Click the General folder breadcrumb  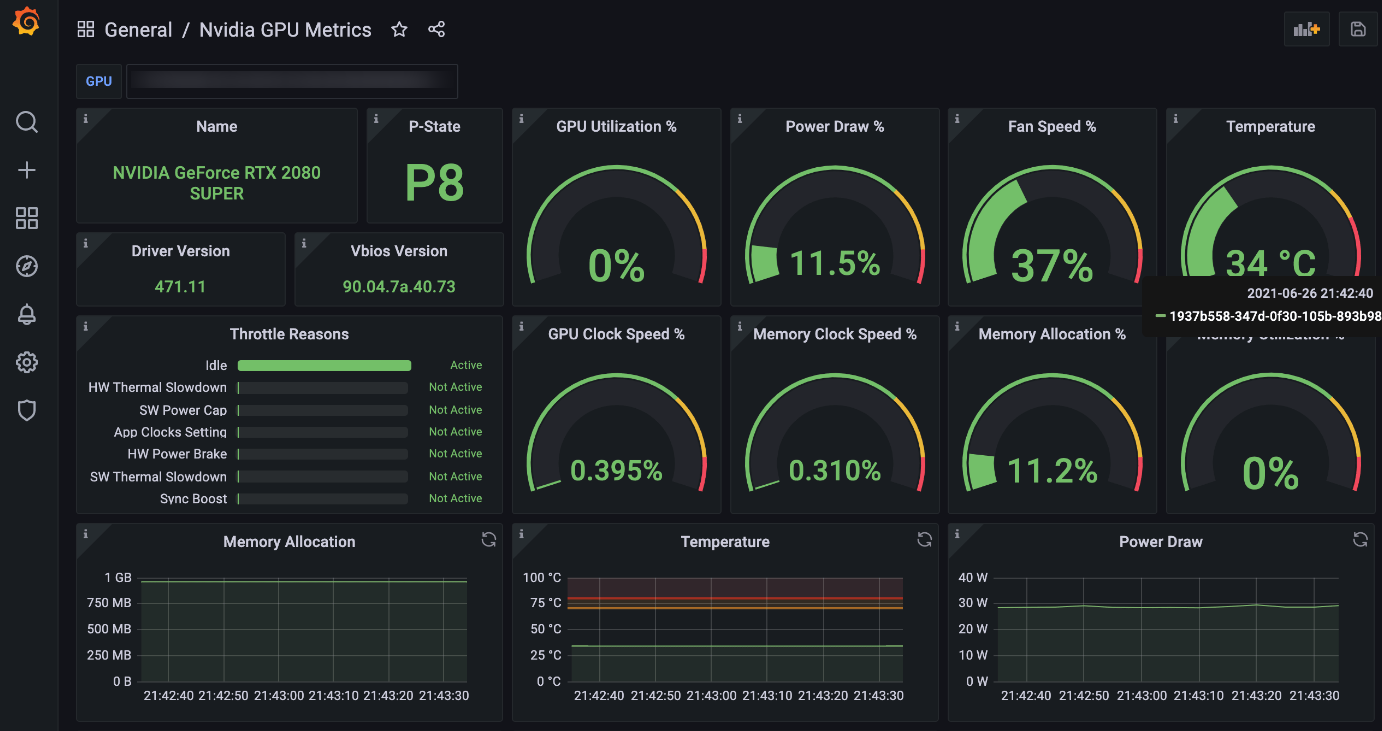(x=138, y=30)
